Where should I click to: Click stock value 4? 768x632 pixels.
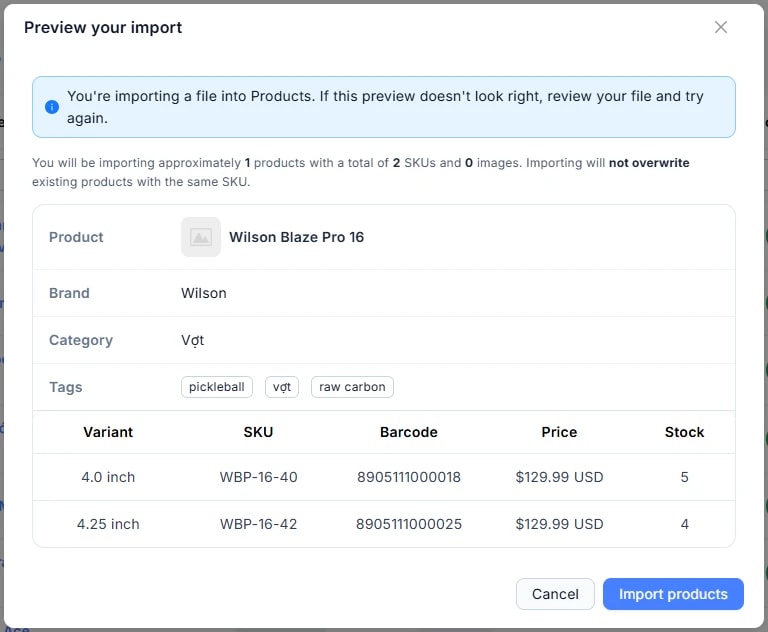[x=684, y=524]
